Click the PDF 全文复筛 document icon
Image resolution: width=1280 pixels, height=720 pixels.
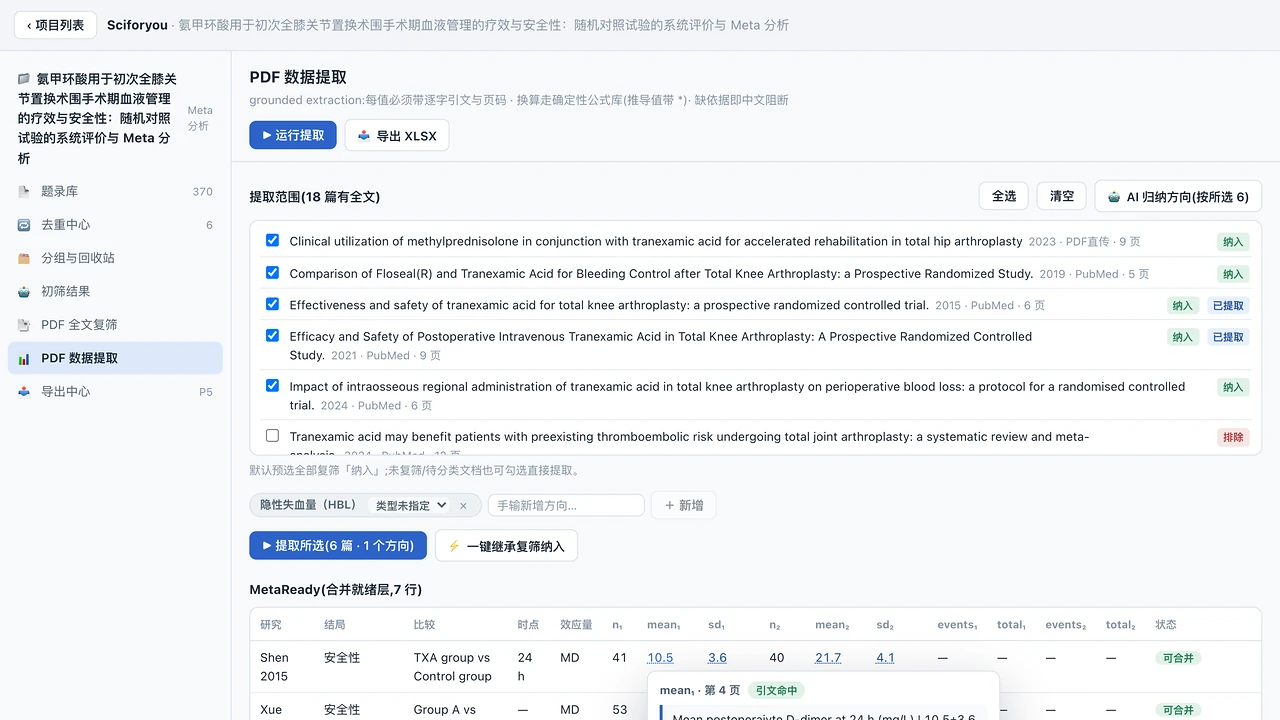coord(24,325)
